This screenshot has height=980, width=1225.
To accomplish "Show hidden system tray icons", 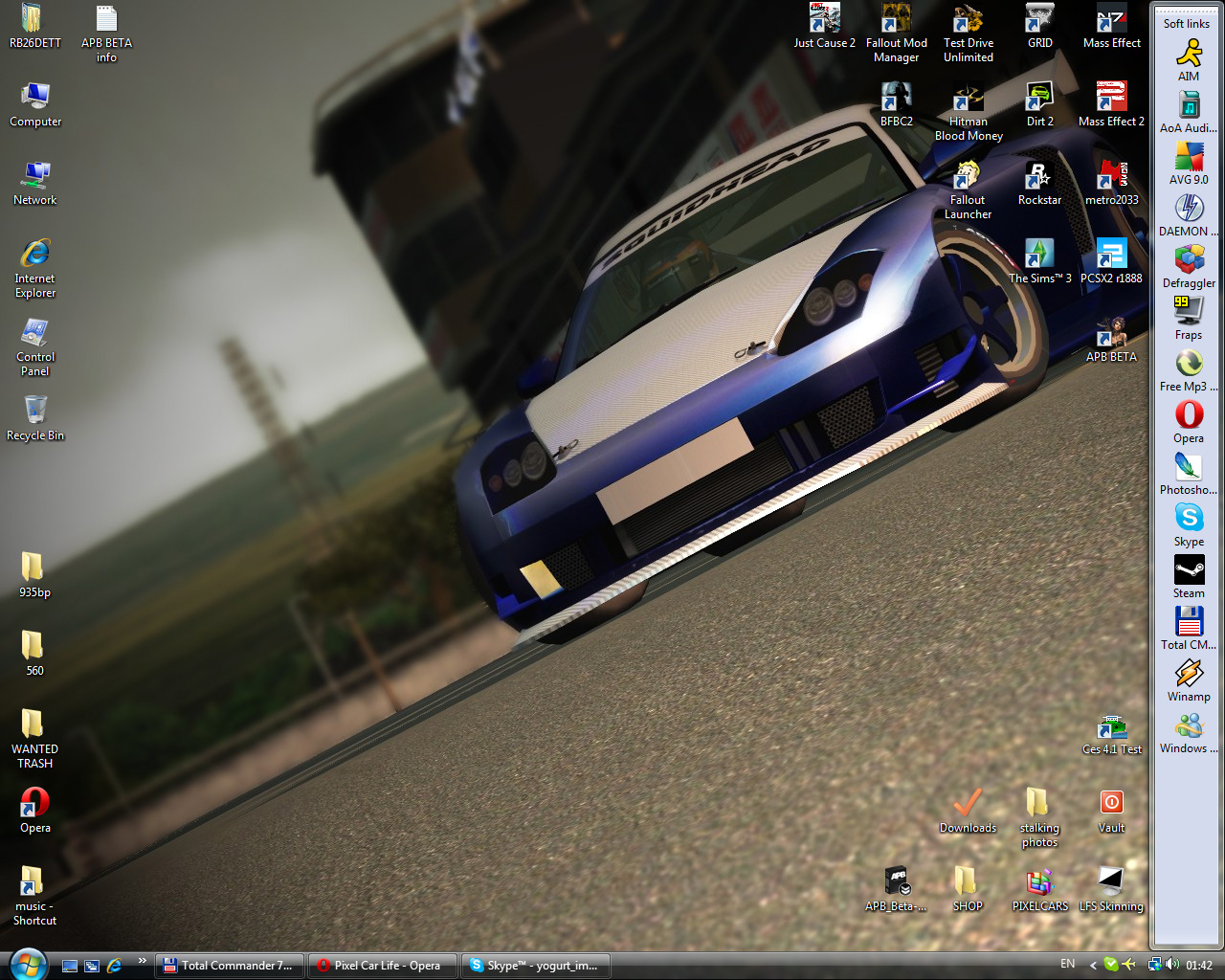I will 1093,966.
